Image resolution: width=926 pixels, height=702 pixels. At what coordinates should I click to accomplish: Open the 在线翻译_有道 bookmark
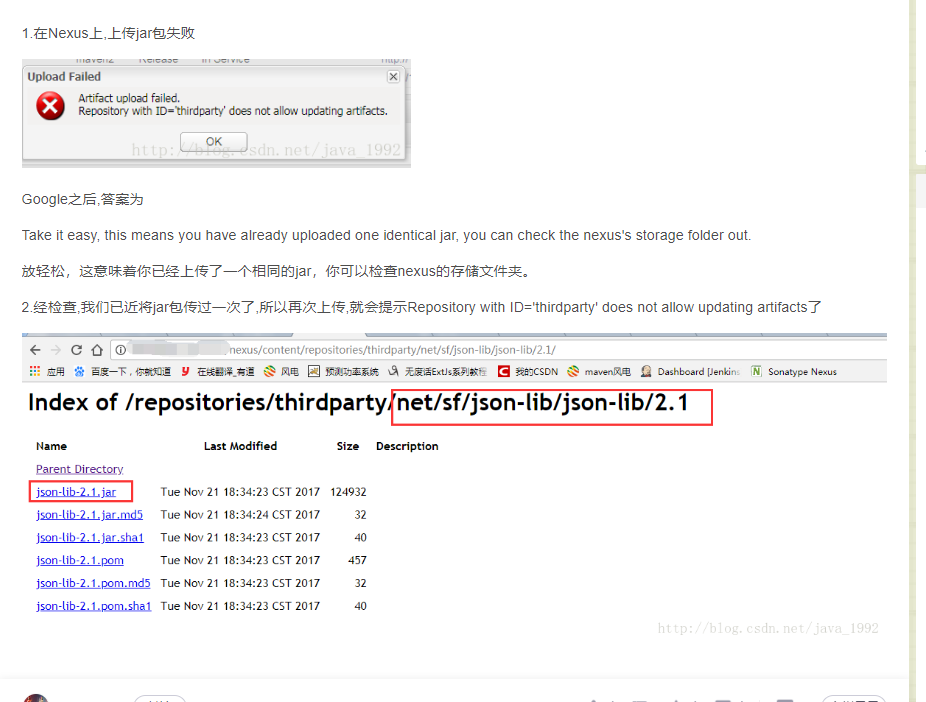218,371
